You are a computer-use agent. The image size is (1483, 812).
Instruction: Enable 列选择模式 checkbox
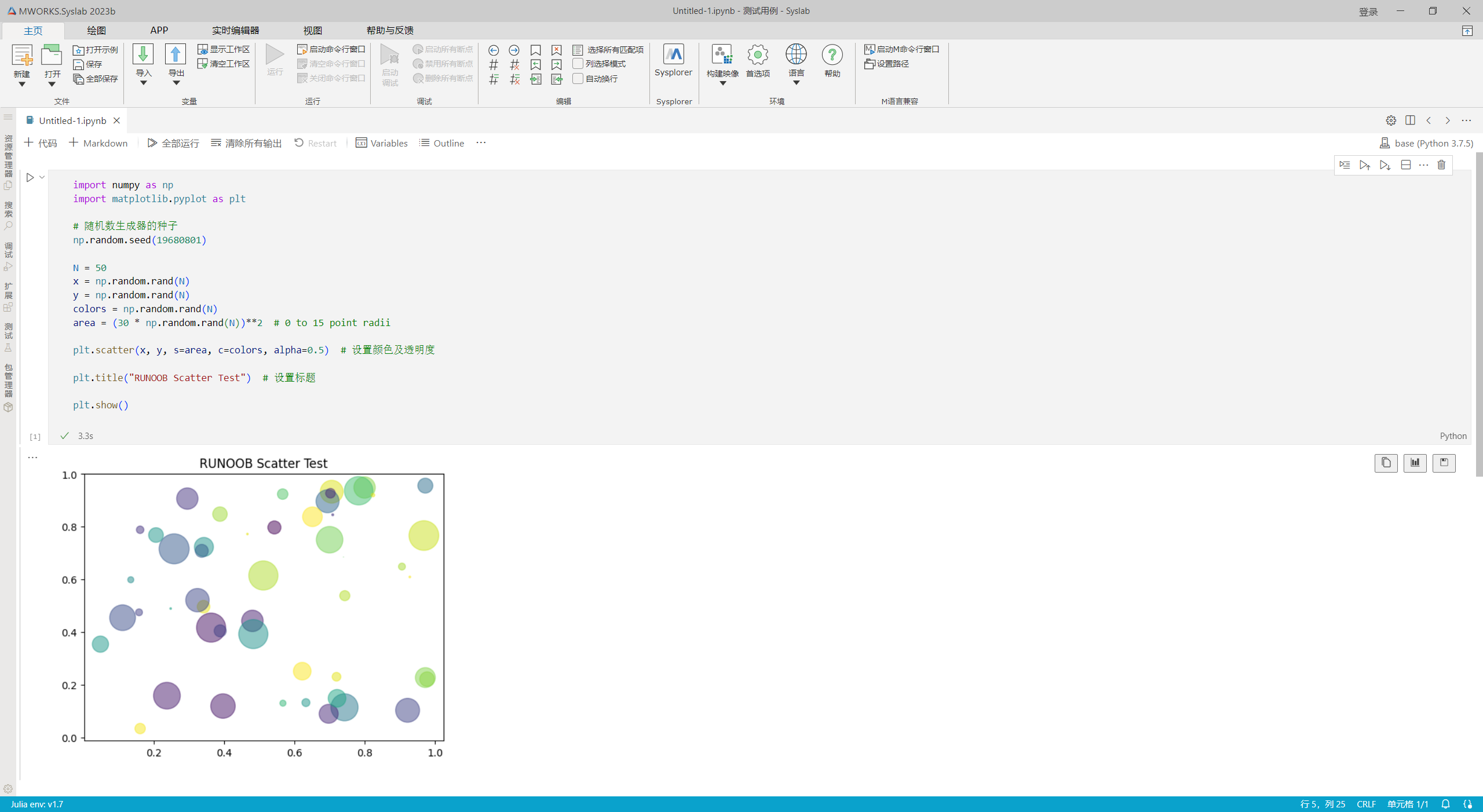(x=578, y=64)
